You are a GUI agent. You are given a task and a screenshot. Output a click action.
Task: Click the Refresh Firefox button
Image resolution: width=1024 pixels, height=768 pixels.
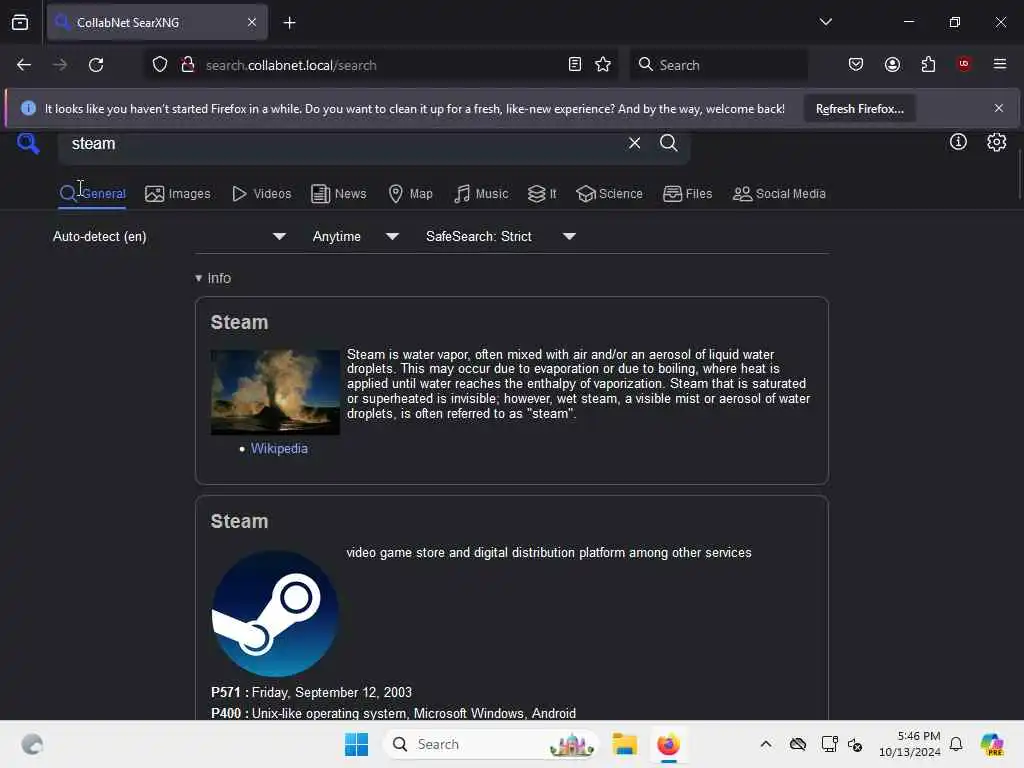pos(859,108)
